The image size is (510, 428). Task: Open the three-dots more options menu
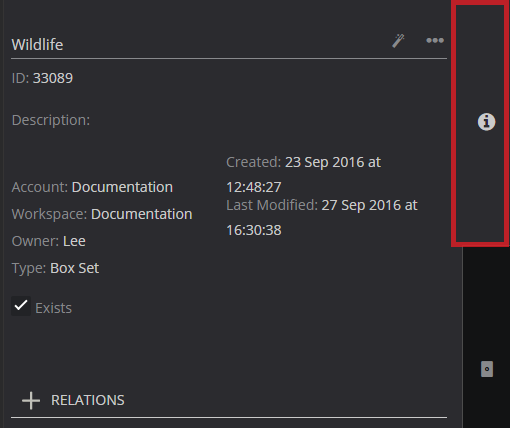[x=435, y=41]
